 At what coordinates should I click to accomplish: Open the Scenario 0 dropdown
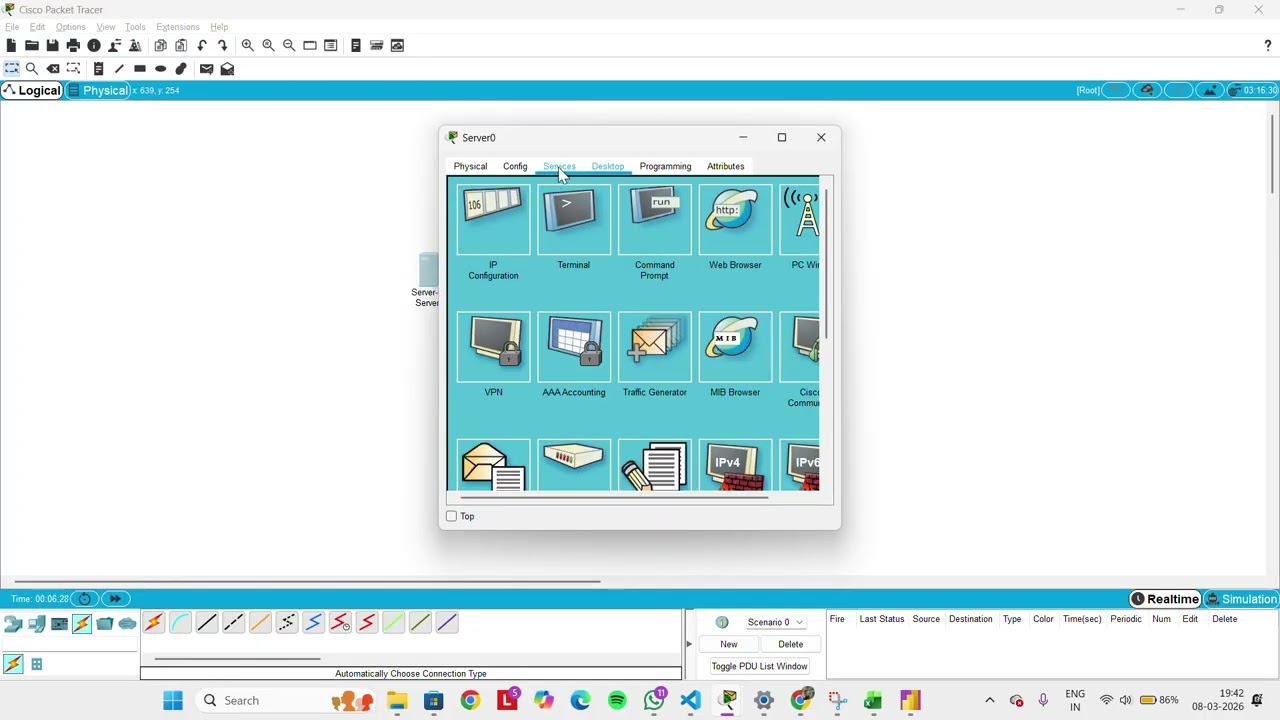775,622
